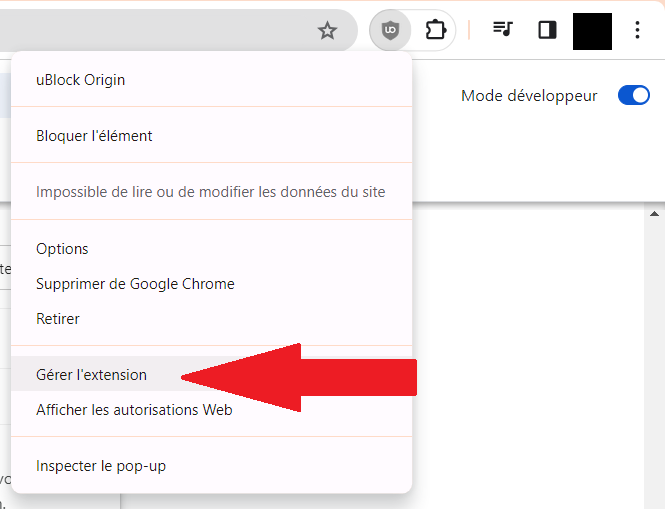This screenshot has width=666, height=509.
Task: Open the Extensions puzzle piece menu
Action: 435,30
